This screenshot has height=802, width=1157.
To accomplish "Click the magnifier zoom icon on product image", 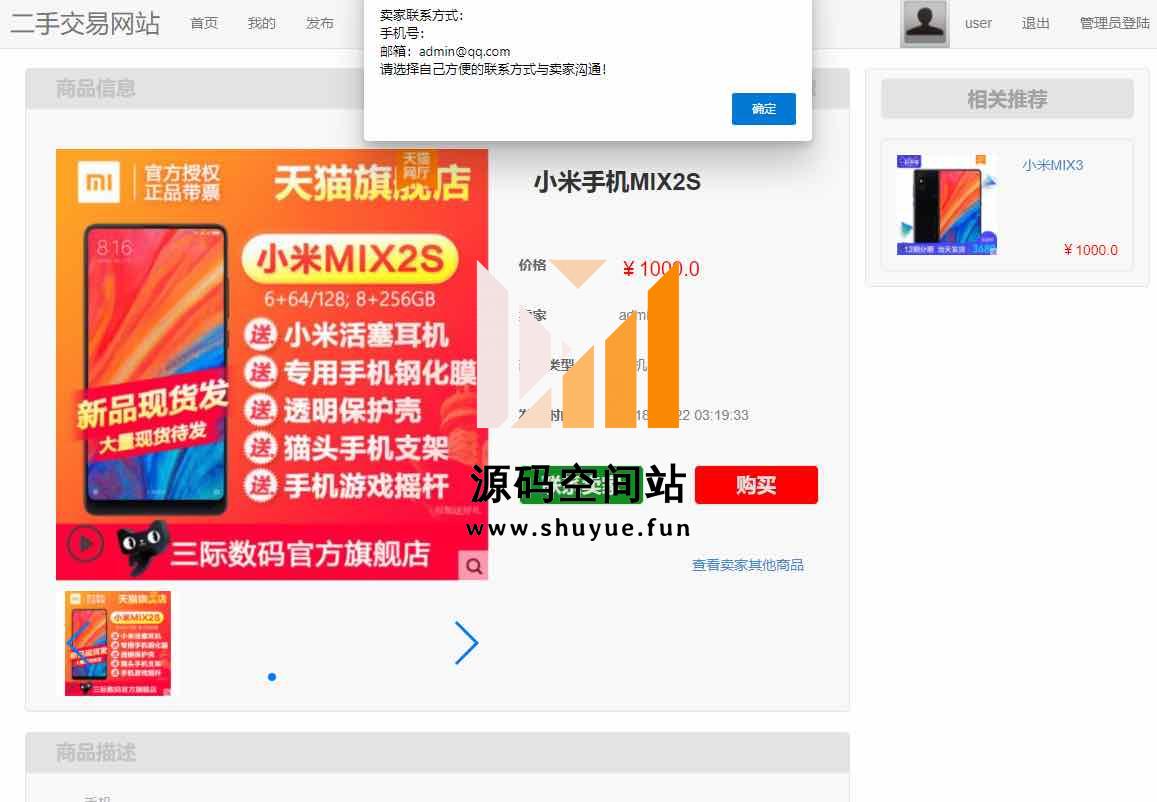I will point(473,566).
